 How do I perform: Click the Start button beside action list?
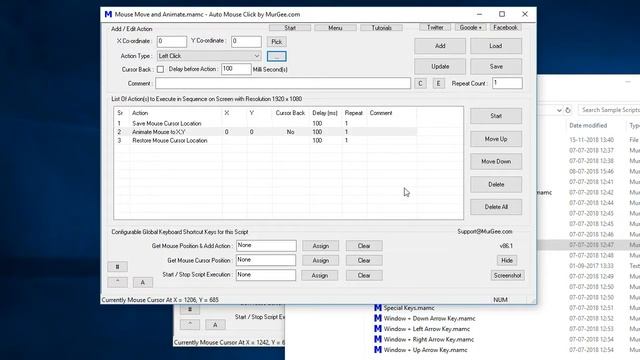pos(496,116)
